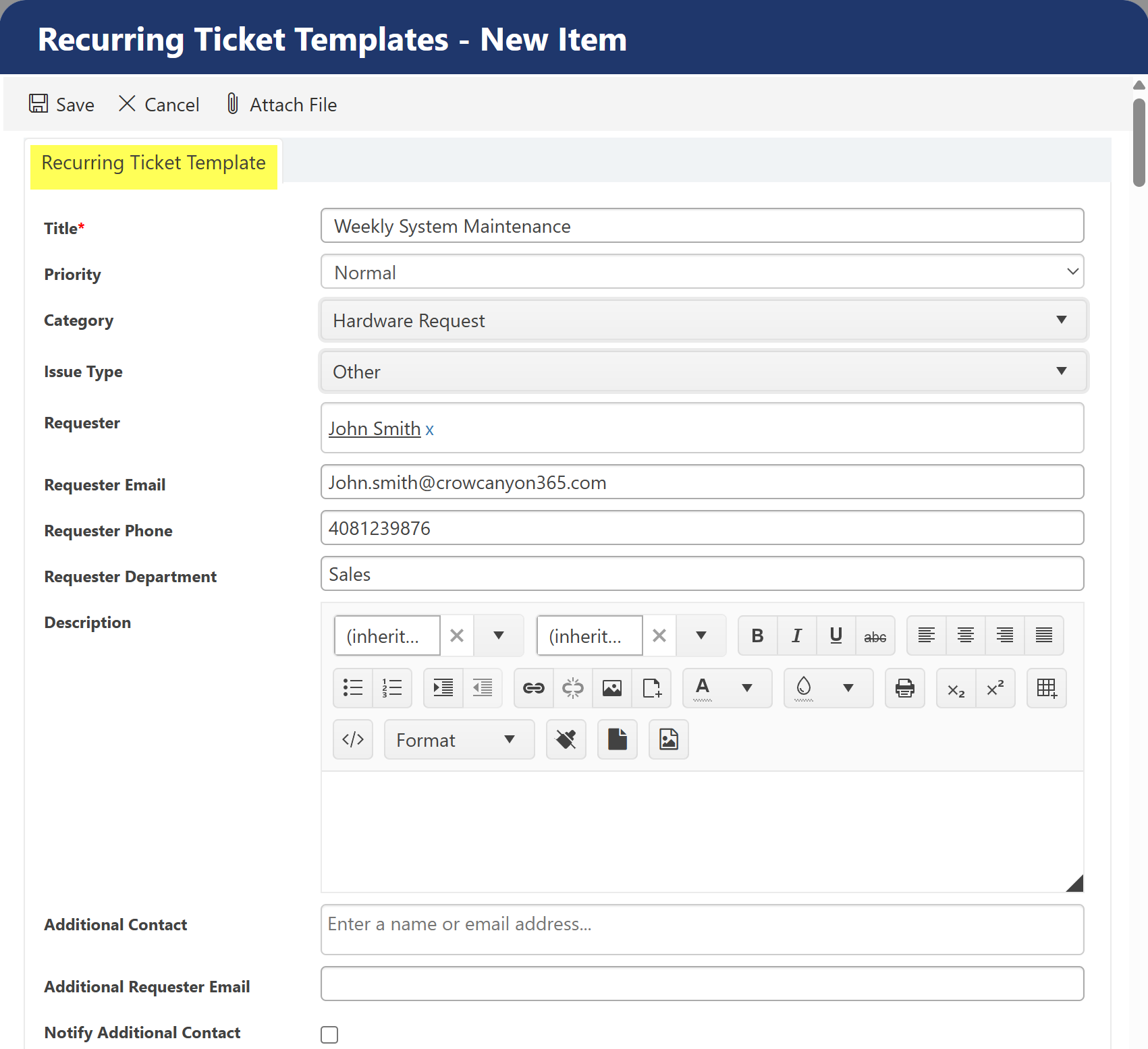This screenshot has height=1049, width=1148.
Task: Apply superscript formatting
Action: coord(995,688)
